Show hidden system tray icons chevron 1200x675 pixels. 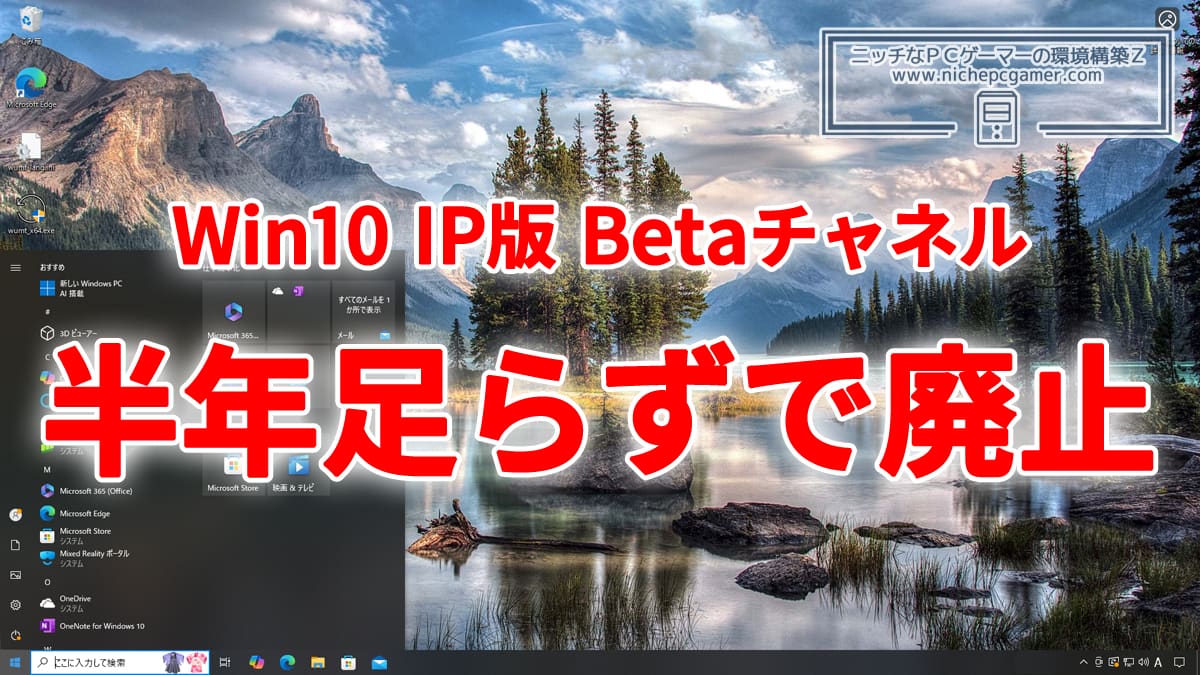[x=1083, y=663]
